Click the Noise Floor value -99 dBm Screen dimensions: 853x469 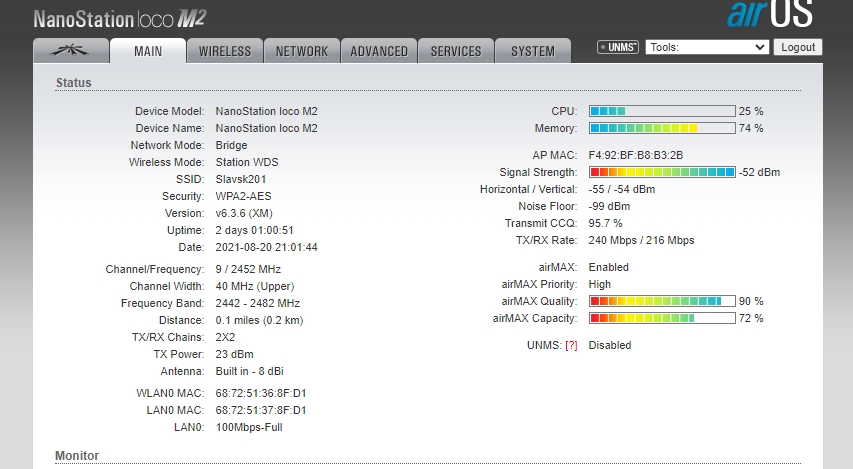(609, 206)
